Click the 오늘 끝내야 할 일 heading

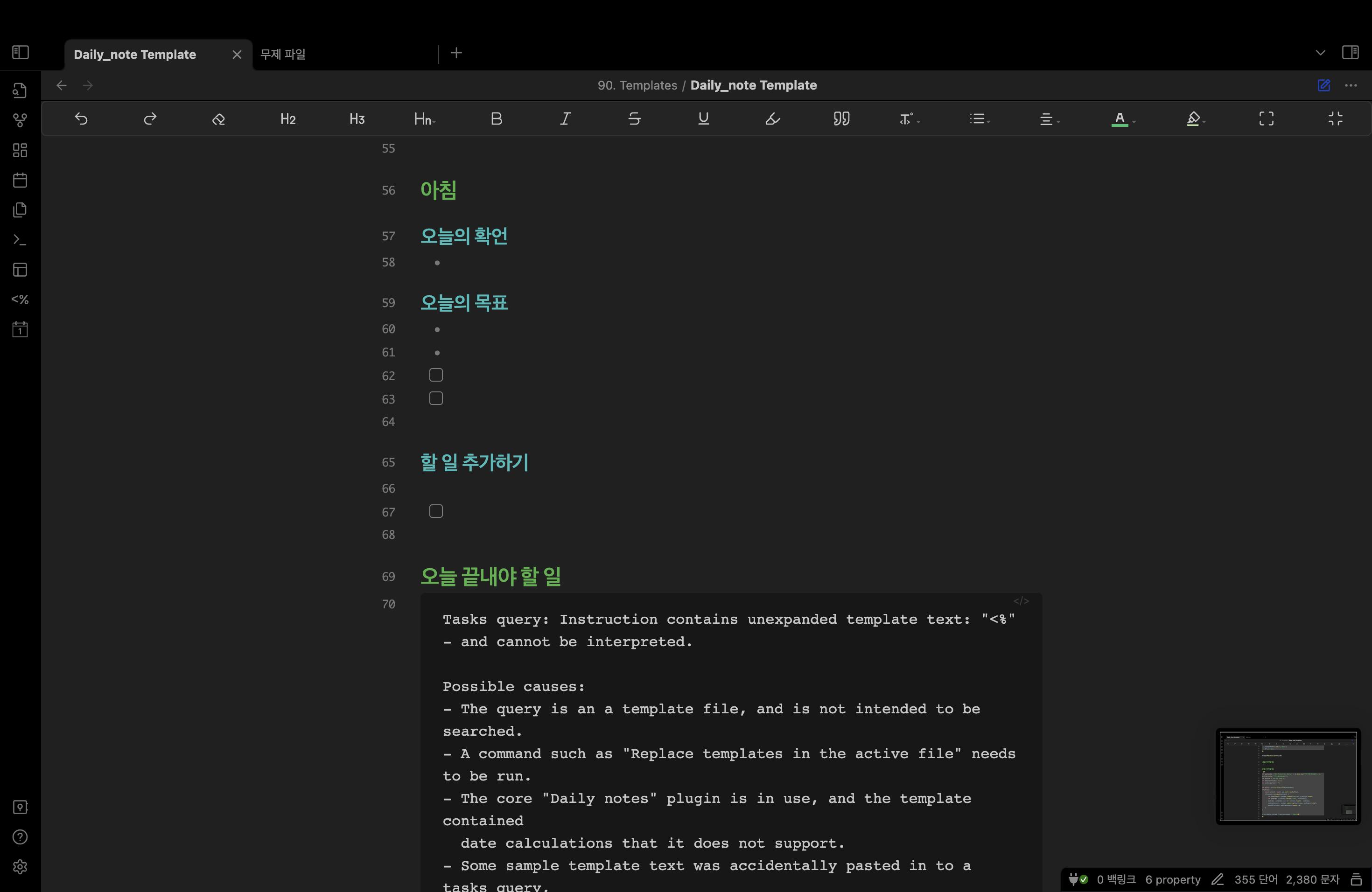490,576
